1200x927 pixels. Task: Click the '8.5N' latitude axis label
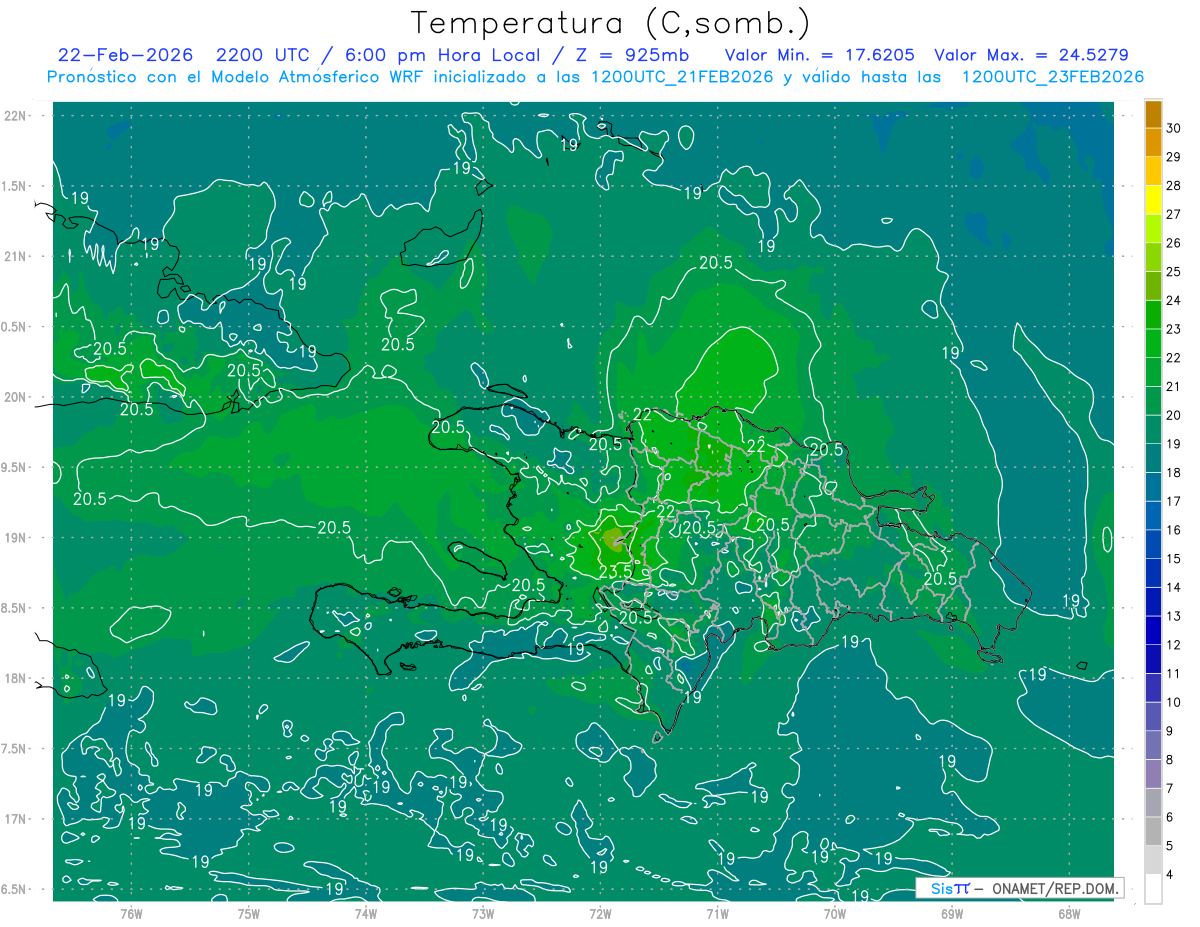coord(15,608)
